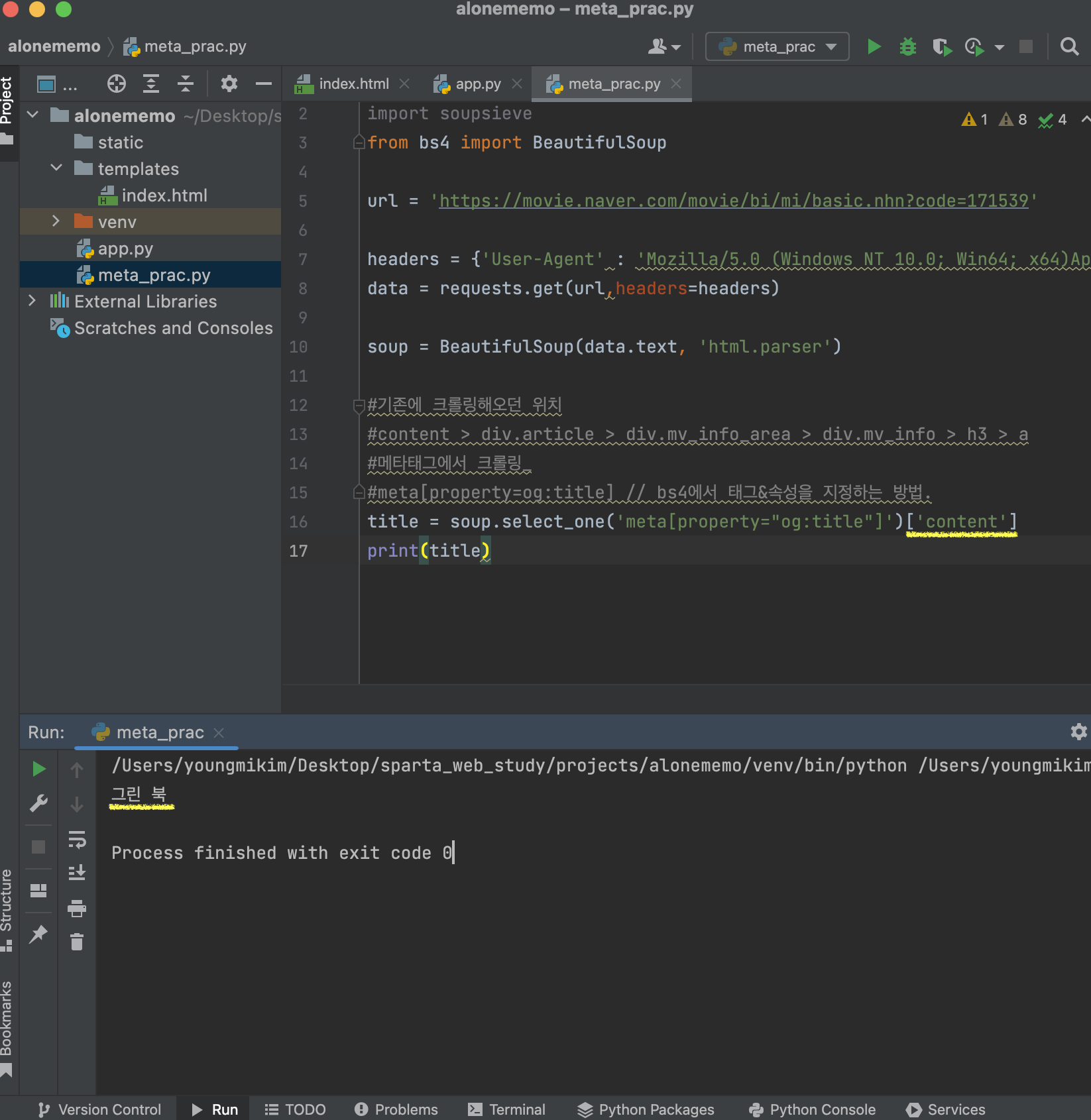Viewport: 1091px width, 1120px height.
Task: Open the movie.naver.com URL link
Action: (733, 200)
